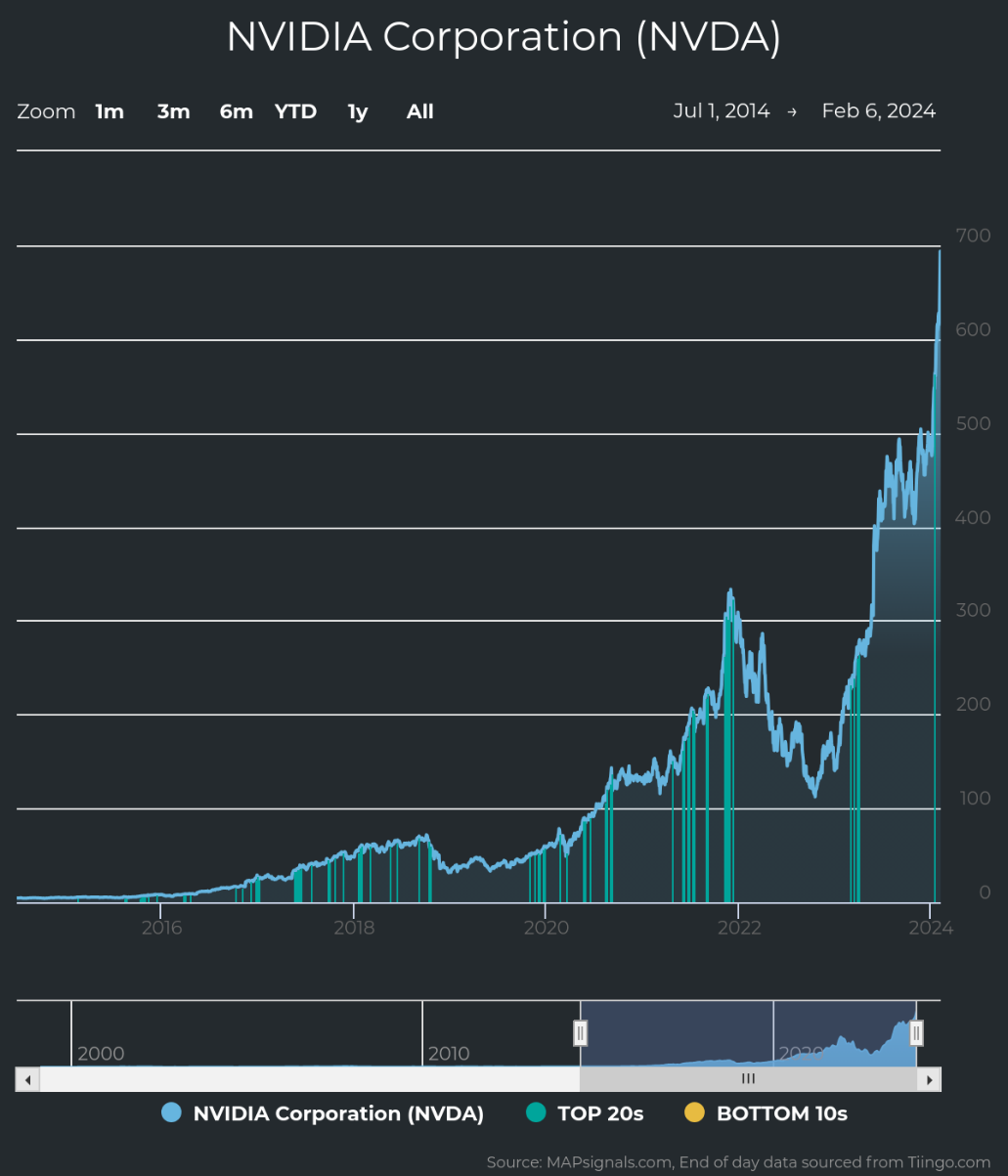Click the navigator left range handle
This screenshot has height=1176, width=1008.
[x=580, y=1032]
